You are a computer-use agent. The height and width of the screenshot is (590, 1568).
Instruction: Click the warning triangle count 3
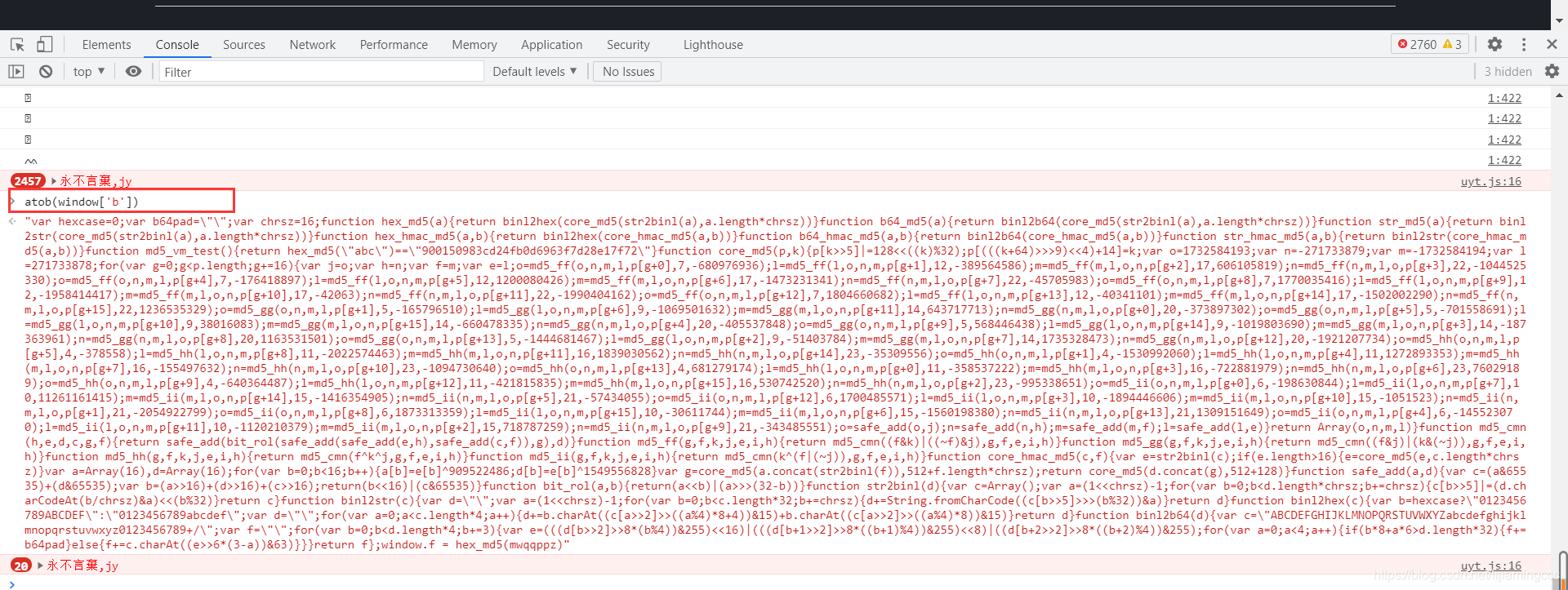(x=1453, y=44)
